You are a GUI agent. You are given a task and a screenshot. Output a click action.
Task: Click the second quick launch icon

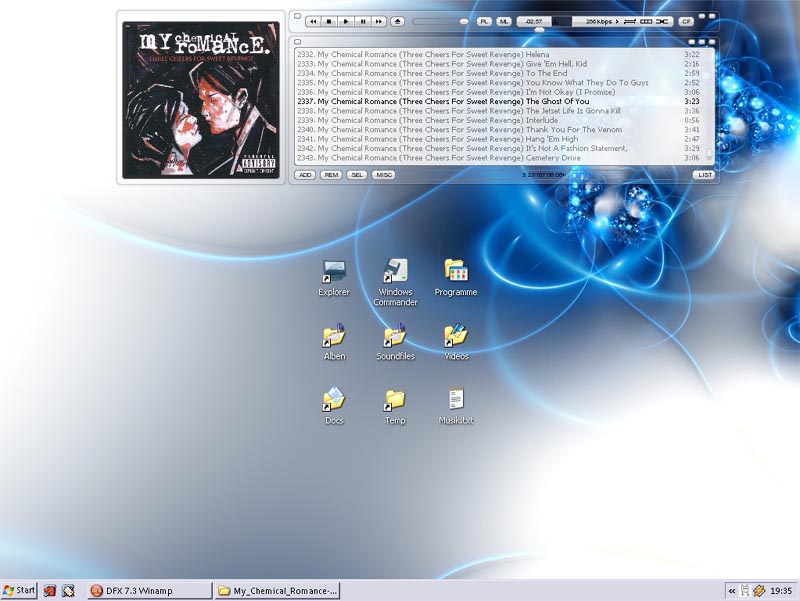coord(68,591)
